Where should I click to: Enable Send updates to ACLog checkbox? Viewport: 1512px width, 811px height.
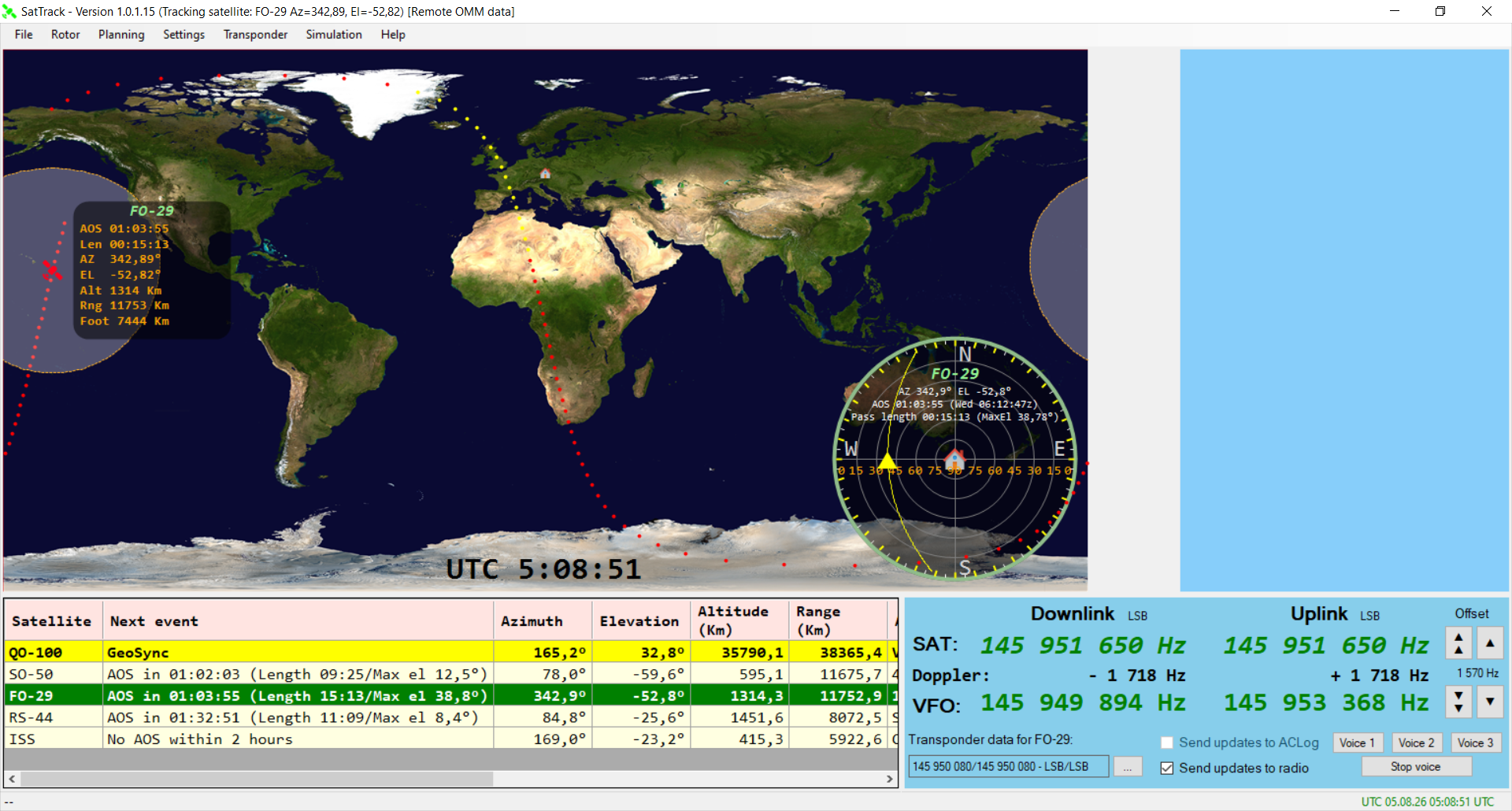click(1167, 742)
